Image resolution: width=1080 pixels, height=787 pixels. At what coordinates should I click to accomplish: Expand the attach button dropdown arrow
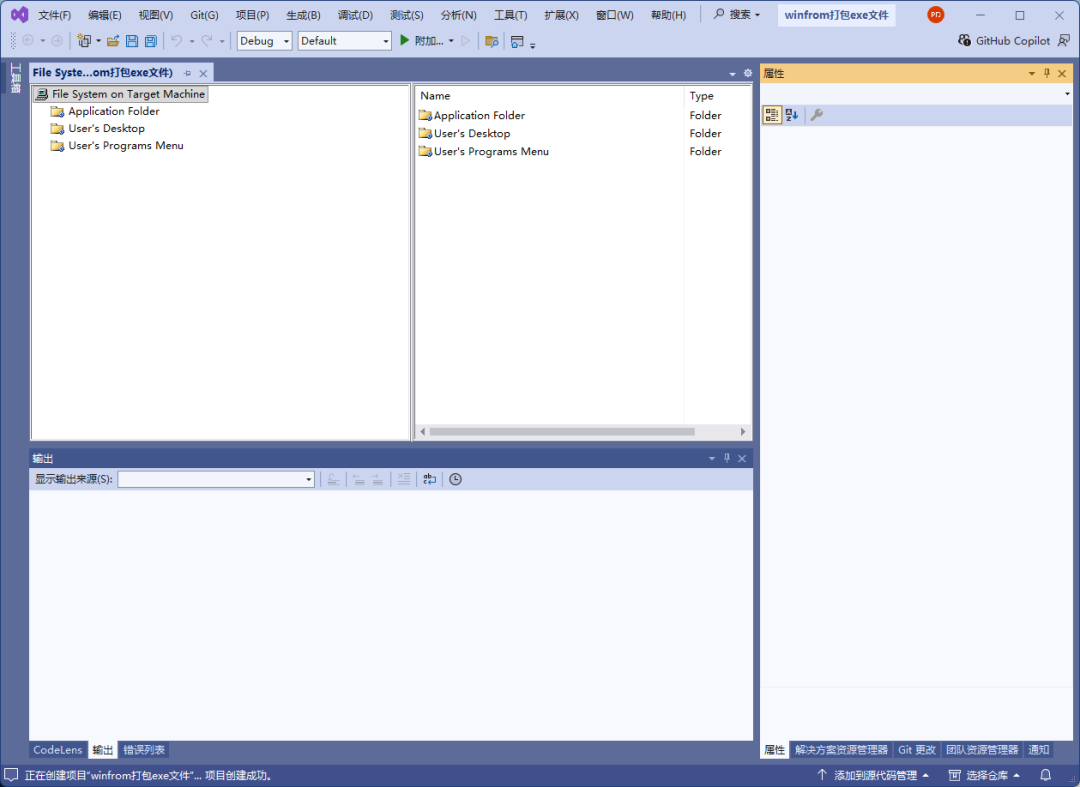(x=451, y=41)
